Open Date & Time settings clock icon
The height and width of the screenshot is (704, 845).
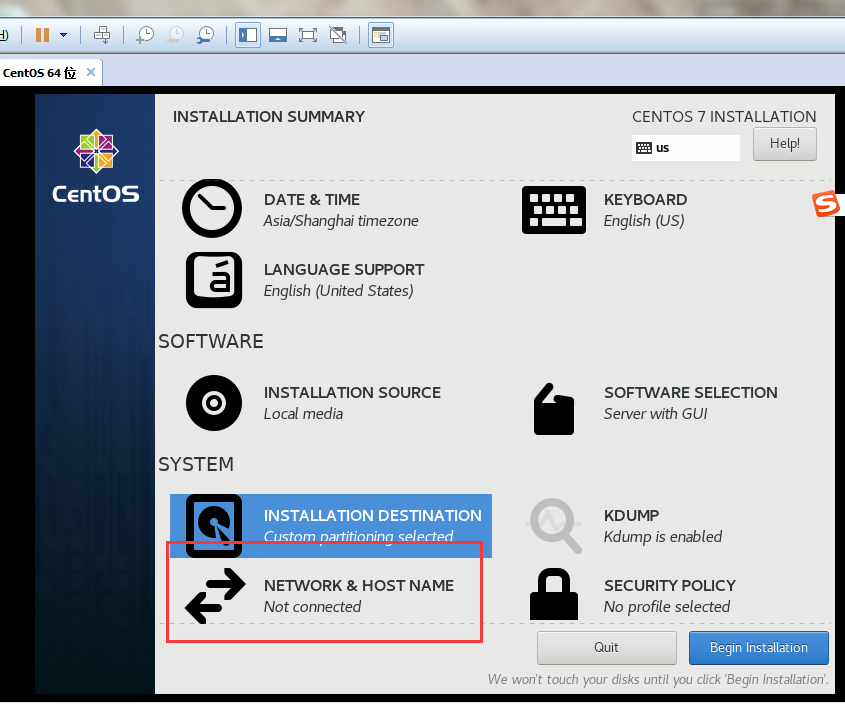(212, 209)
